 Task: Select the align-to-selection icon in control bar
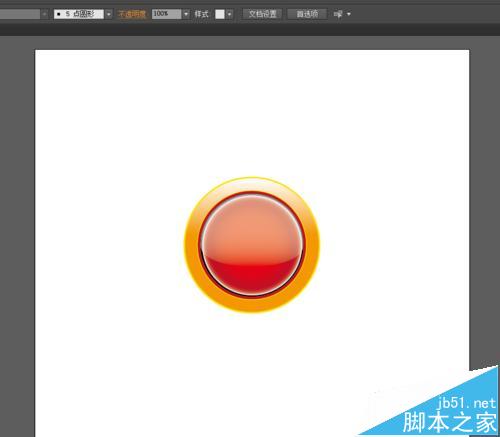pos(338,14)
